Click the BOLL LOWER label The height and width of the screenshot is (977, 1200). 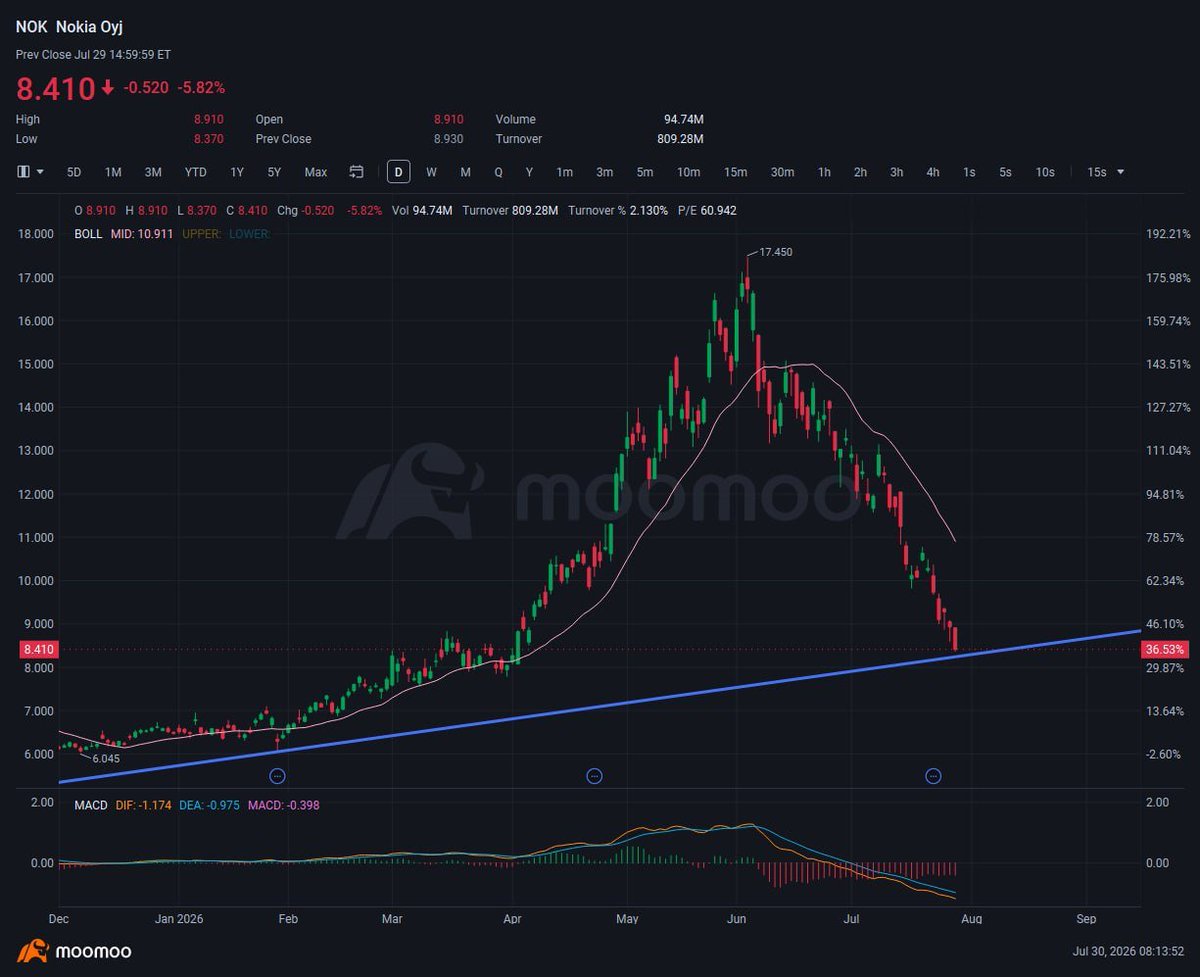point(247,233)
